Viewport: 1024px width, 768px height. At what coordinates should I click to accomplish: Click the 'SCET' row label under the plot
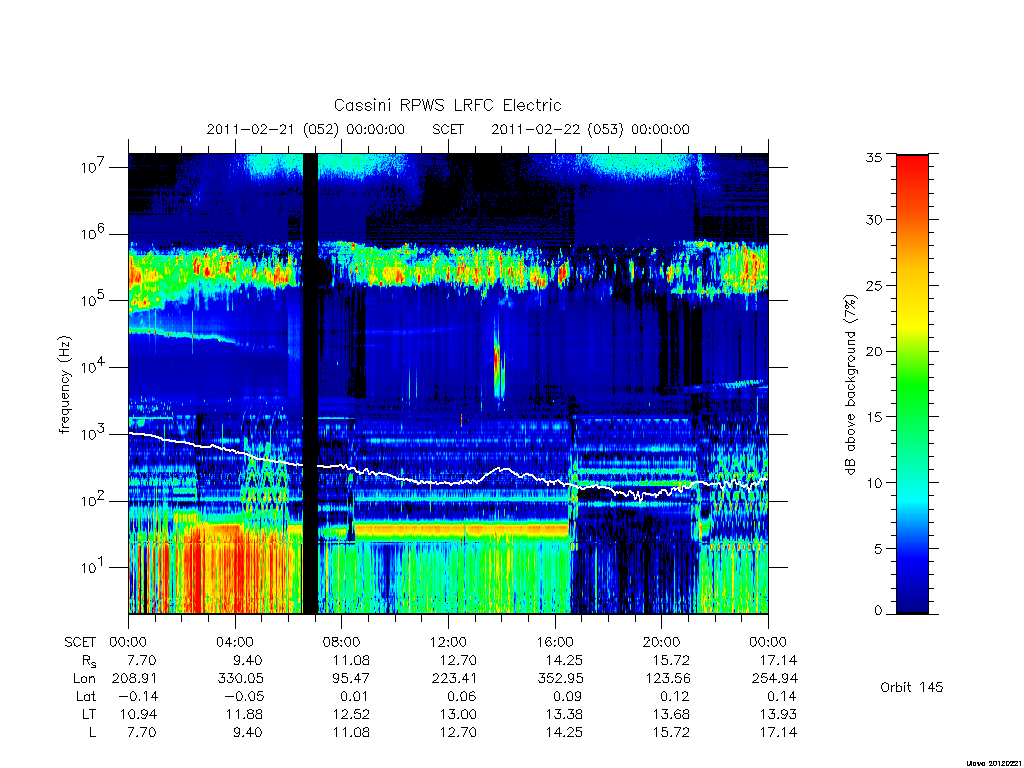[80, 642]
